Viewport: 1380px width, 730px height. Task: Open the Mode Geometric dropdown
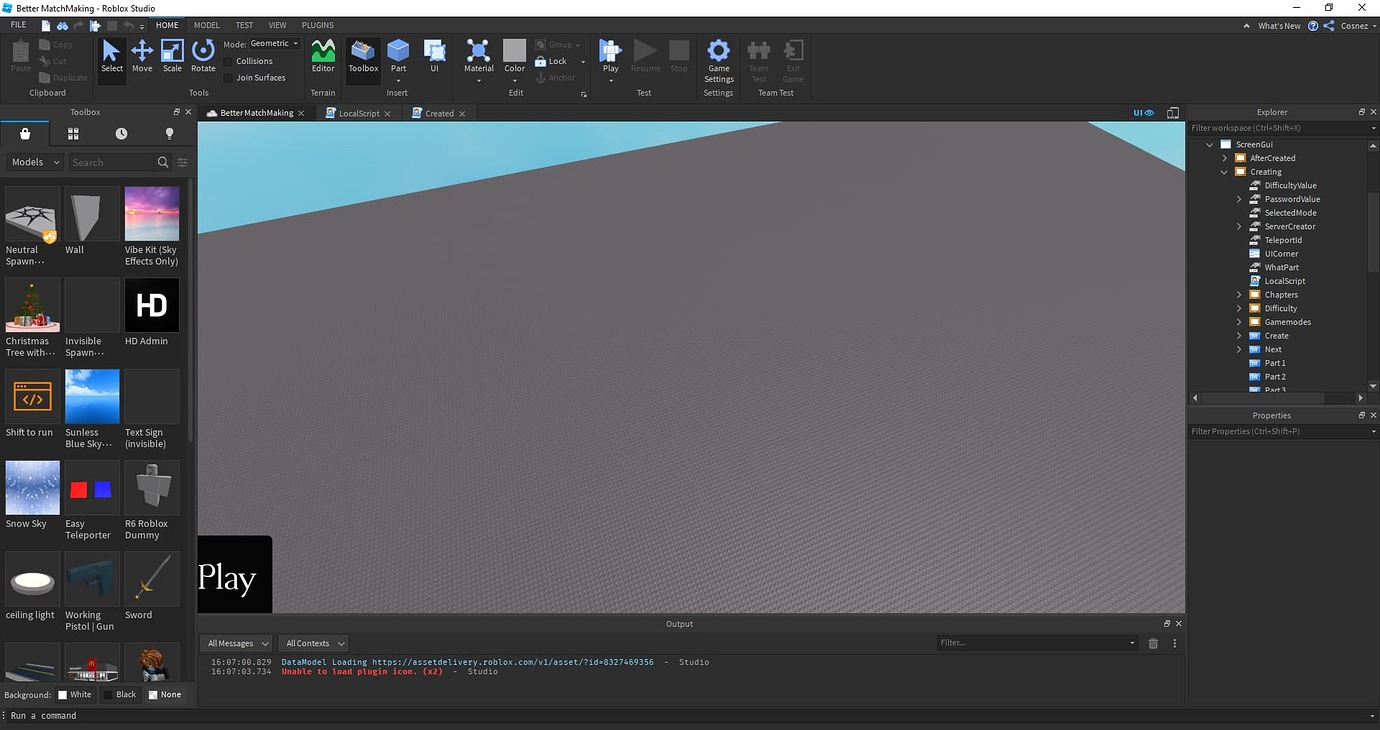click(274, 44)
